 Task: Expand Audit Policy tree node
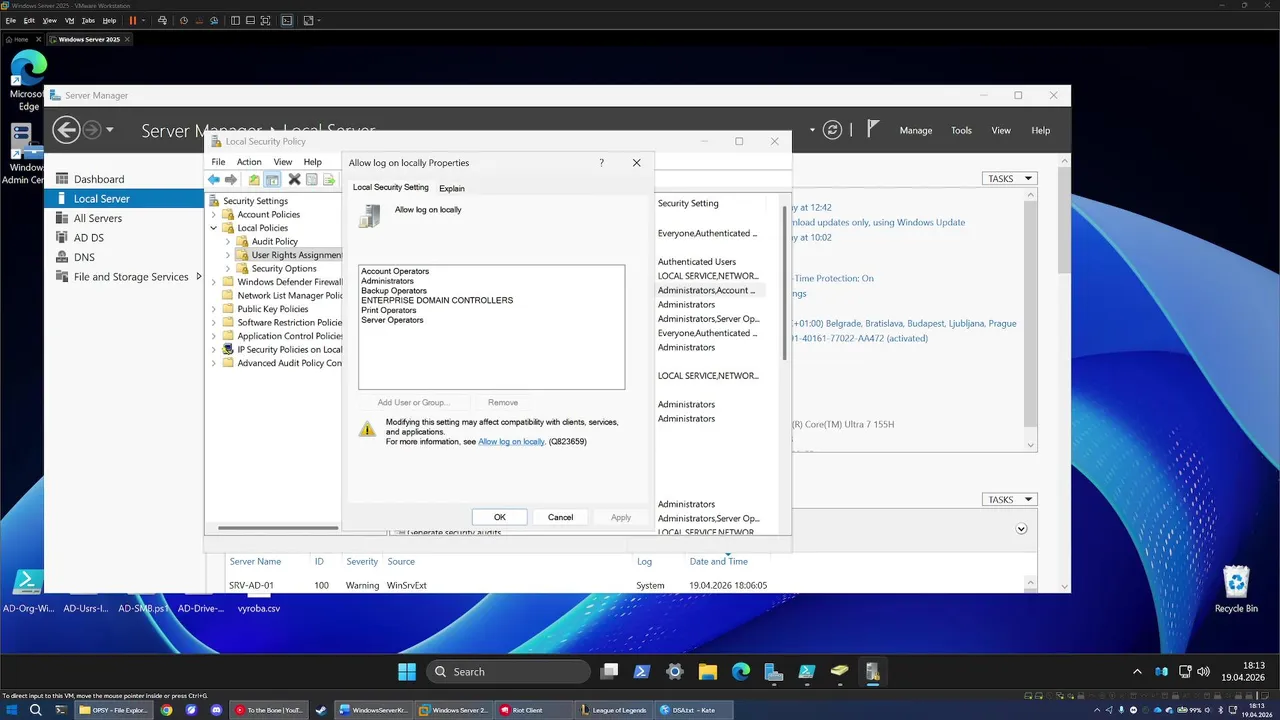228,241
